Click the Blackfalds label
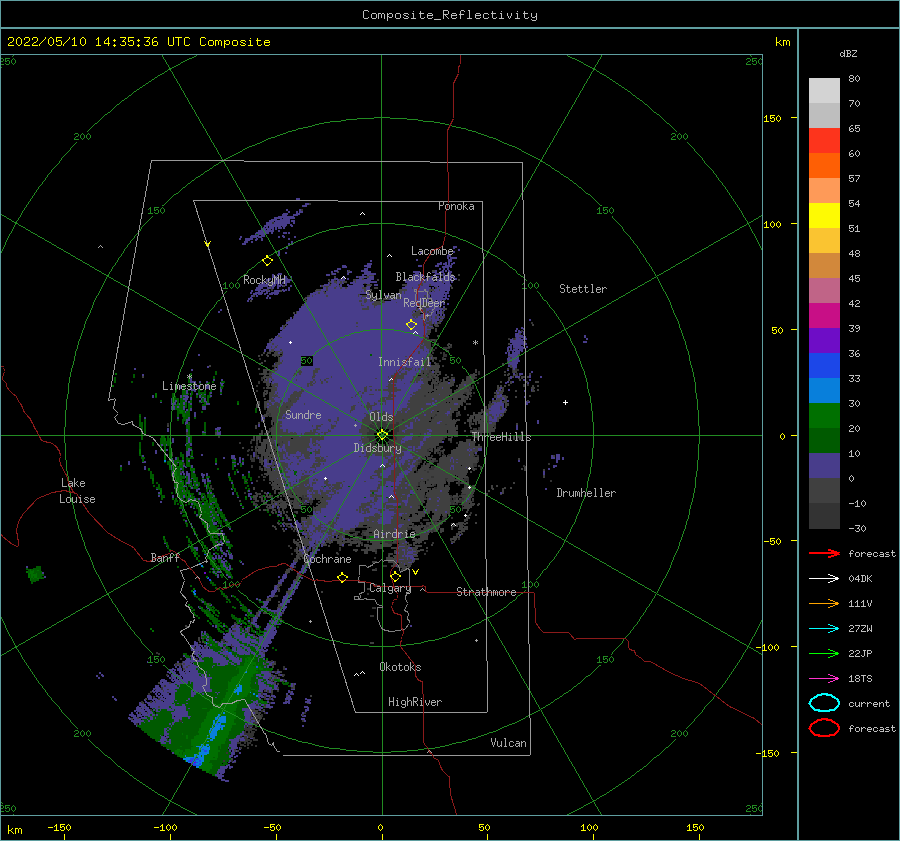Viewport: 900px width, 841px height. coord(425,277)
